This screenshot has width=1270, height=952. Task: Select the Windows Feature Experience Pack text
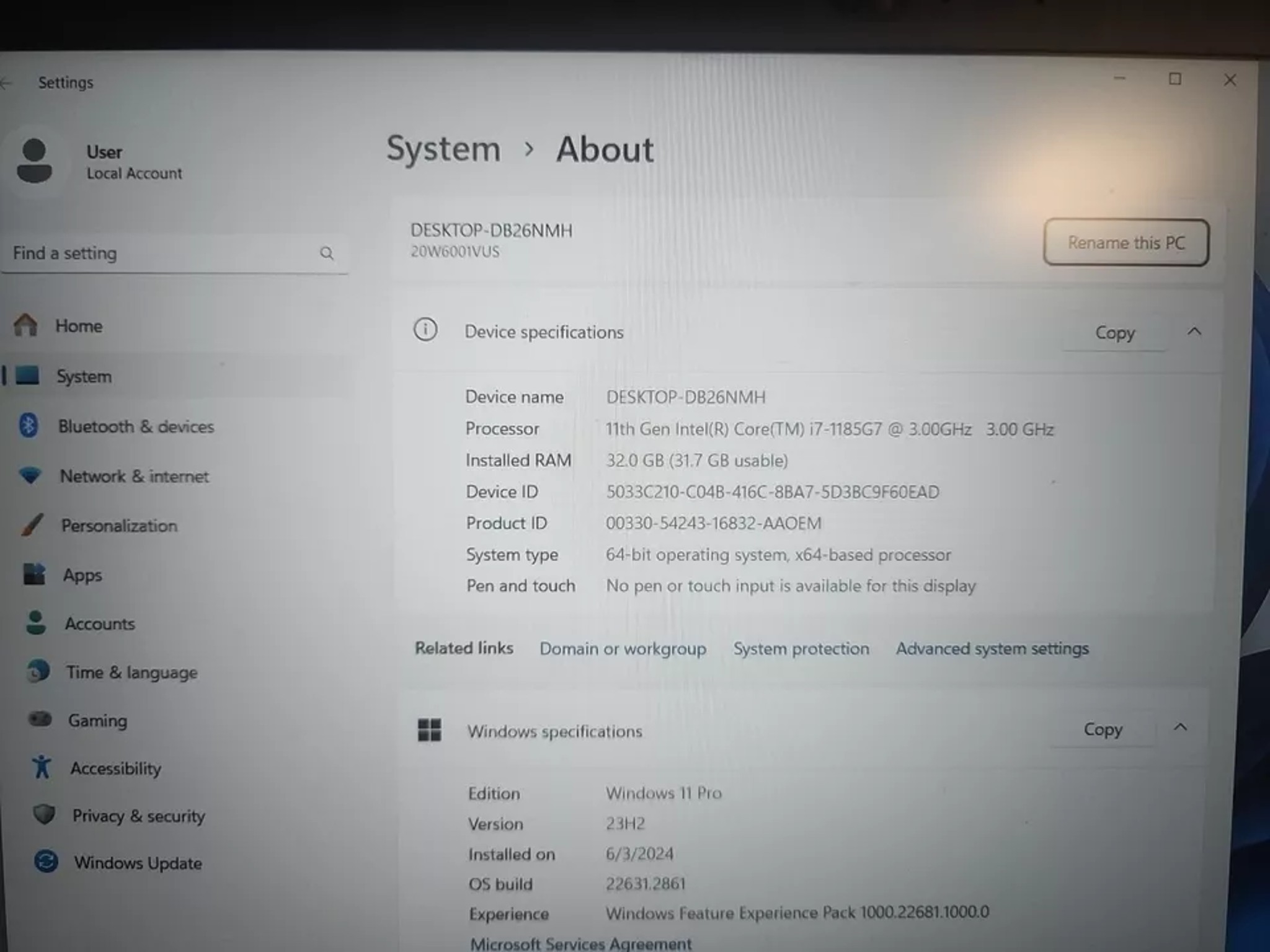pos(797,913)
